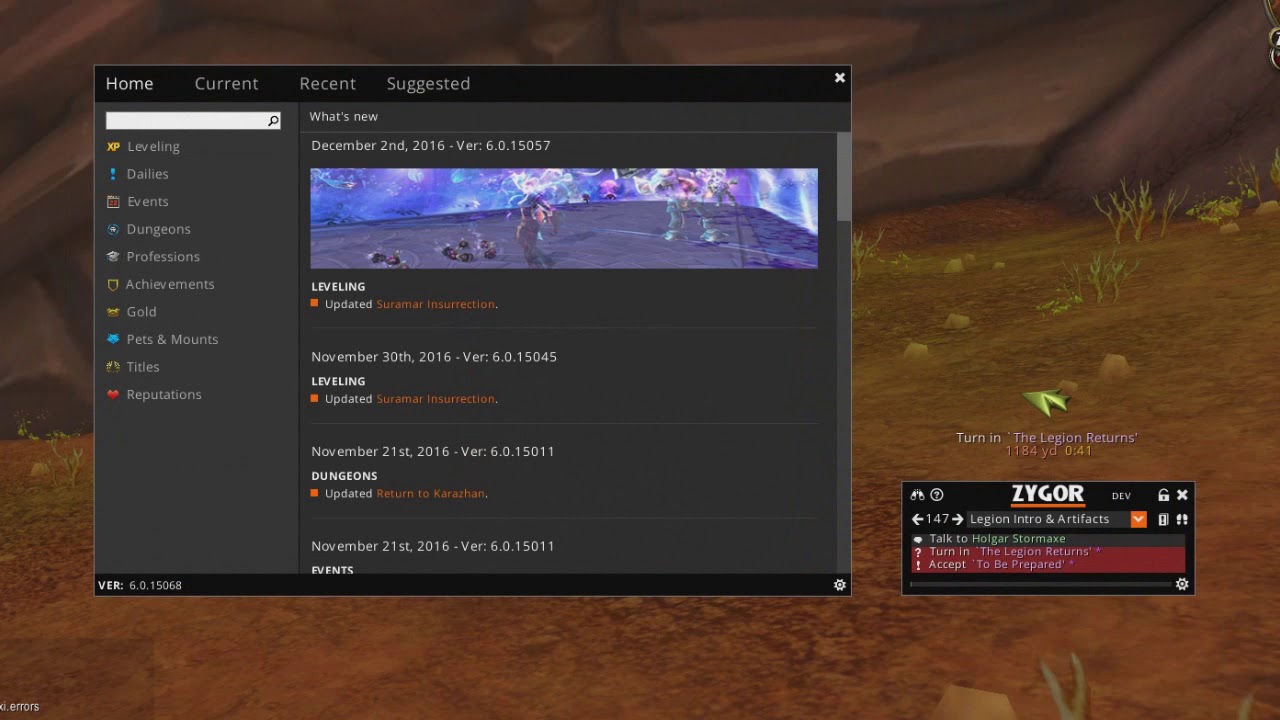Click the Gold coins icon
Viewport: 1280px width, 720px height.
(113, 312)
